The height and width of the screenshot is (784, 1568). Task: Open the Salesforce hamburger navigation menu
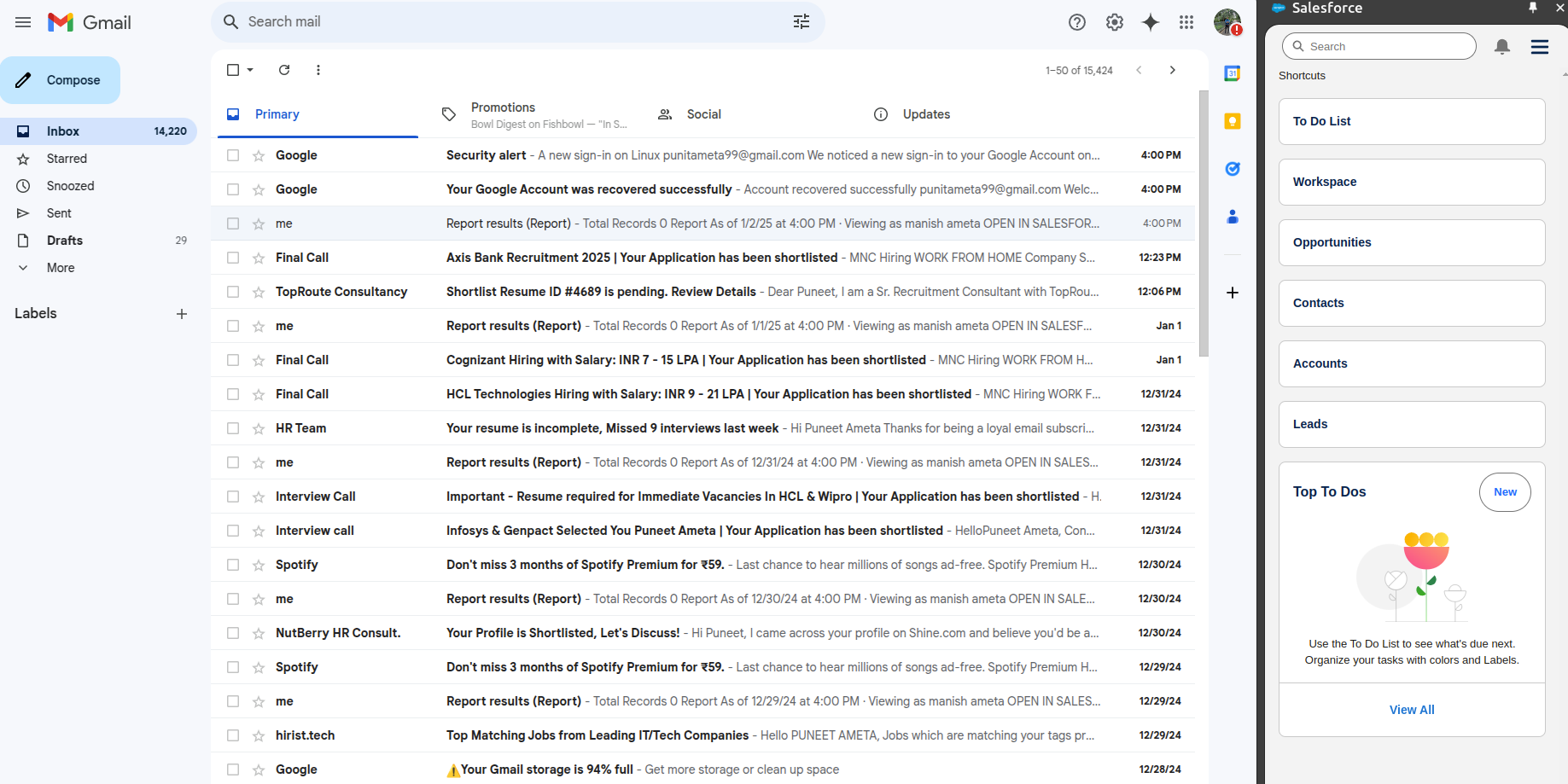point(1539,47)
